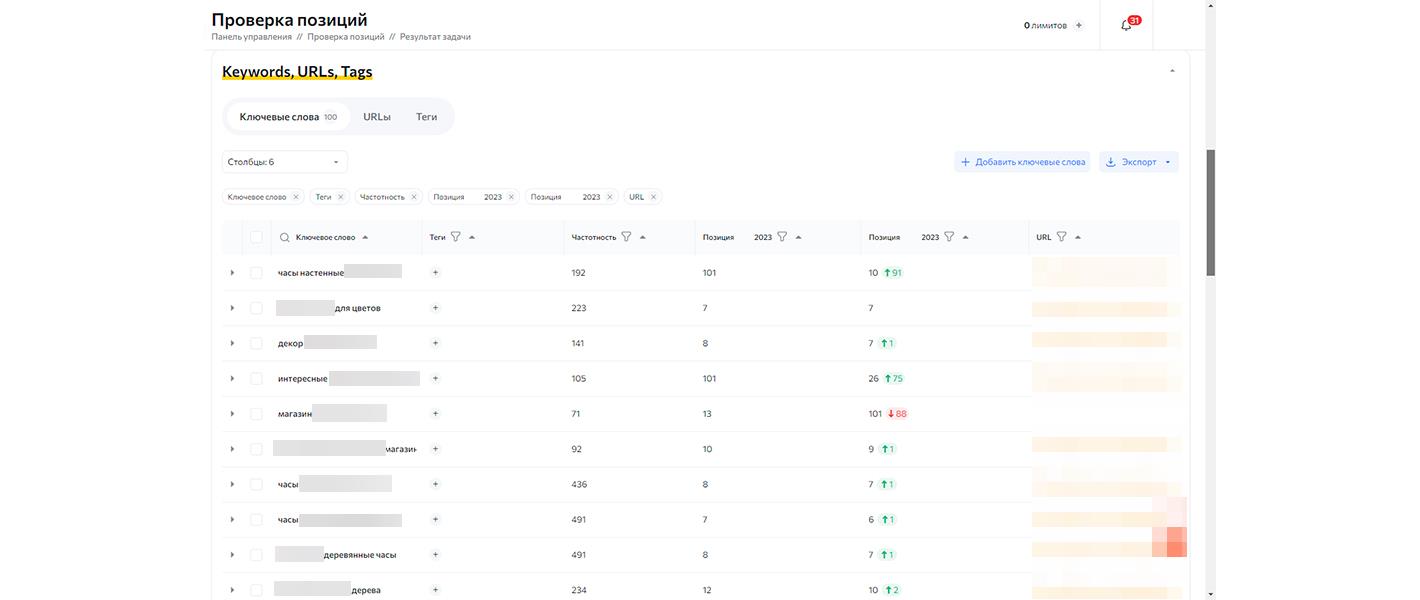Check the 'деревянные часы' row checkbox
The height and width of the screenshot is (600, 1420).
(x=256, y=554)
